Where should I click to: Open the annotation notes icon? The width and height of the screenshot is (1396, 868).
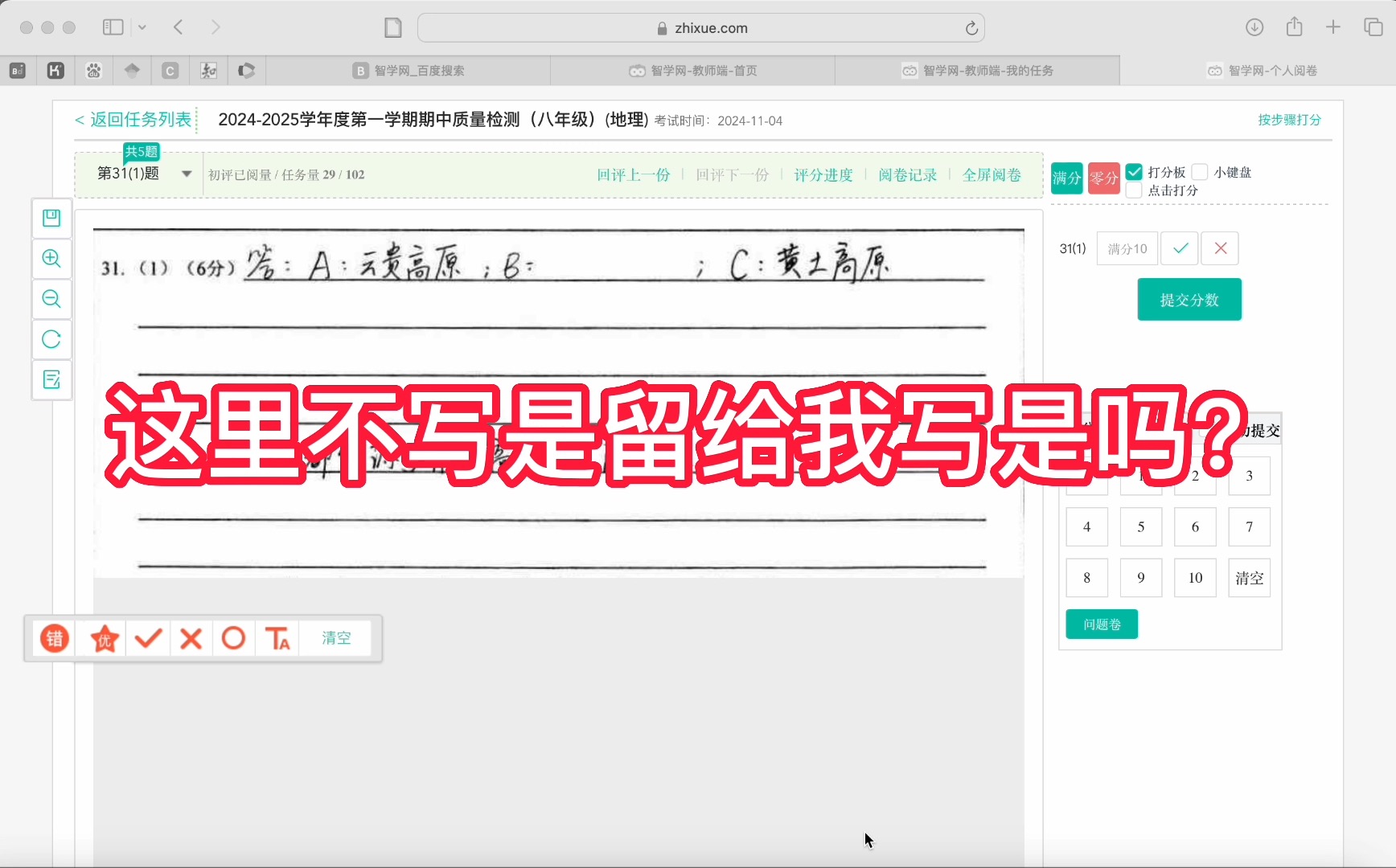[51, 379]
